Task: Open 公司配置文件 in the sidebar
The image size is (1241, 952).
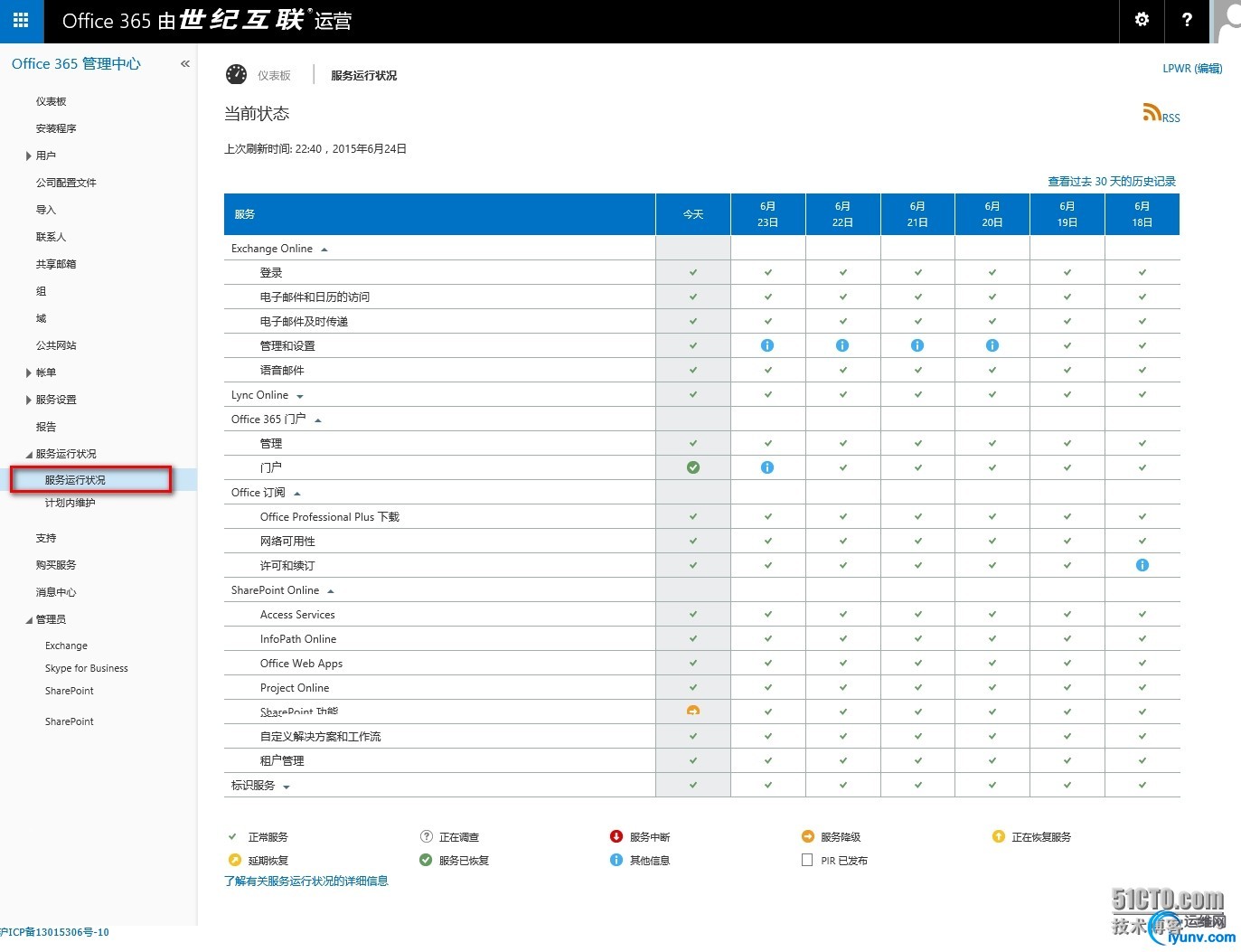Action: point(66,183)
